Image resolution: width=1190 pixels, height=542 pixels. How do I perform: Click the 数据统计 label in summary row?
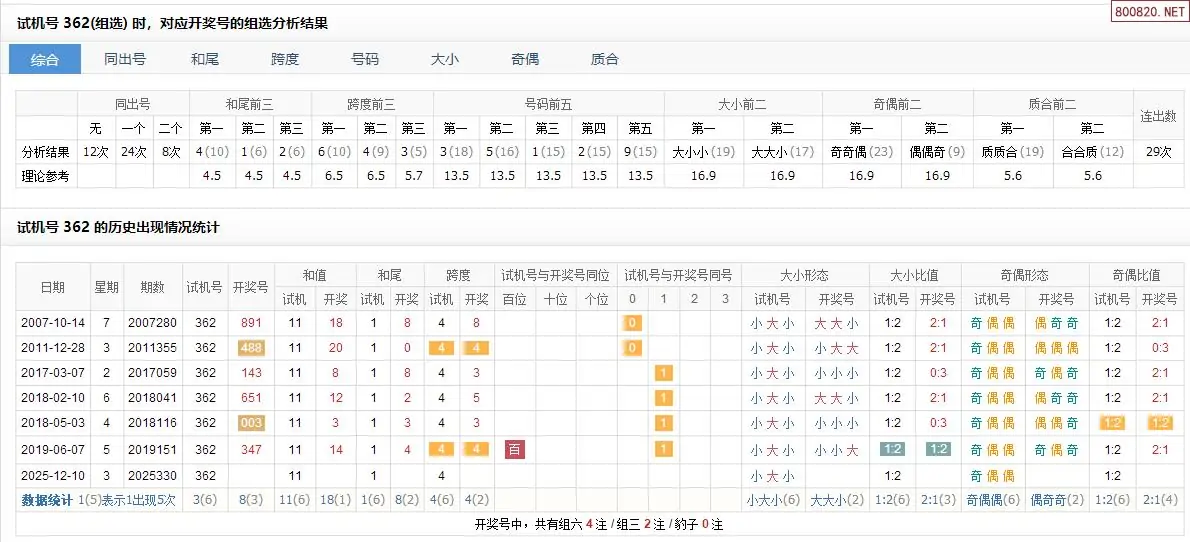coord(47,500)
